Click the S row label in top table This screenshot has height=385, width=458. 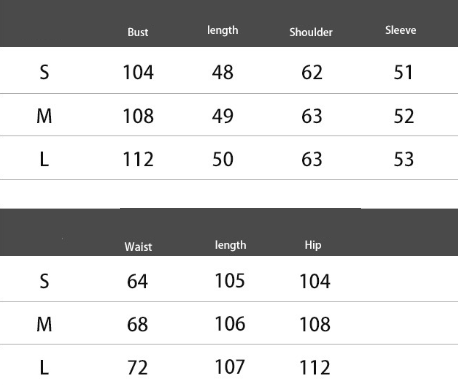point(44,72)
